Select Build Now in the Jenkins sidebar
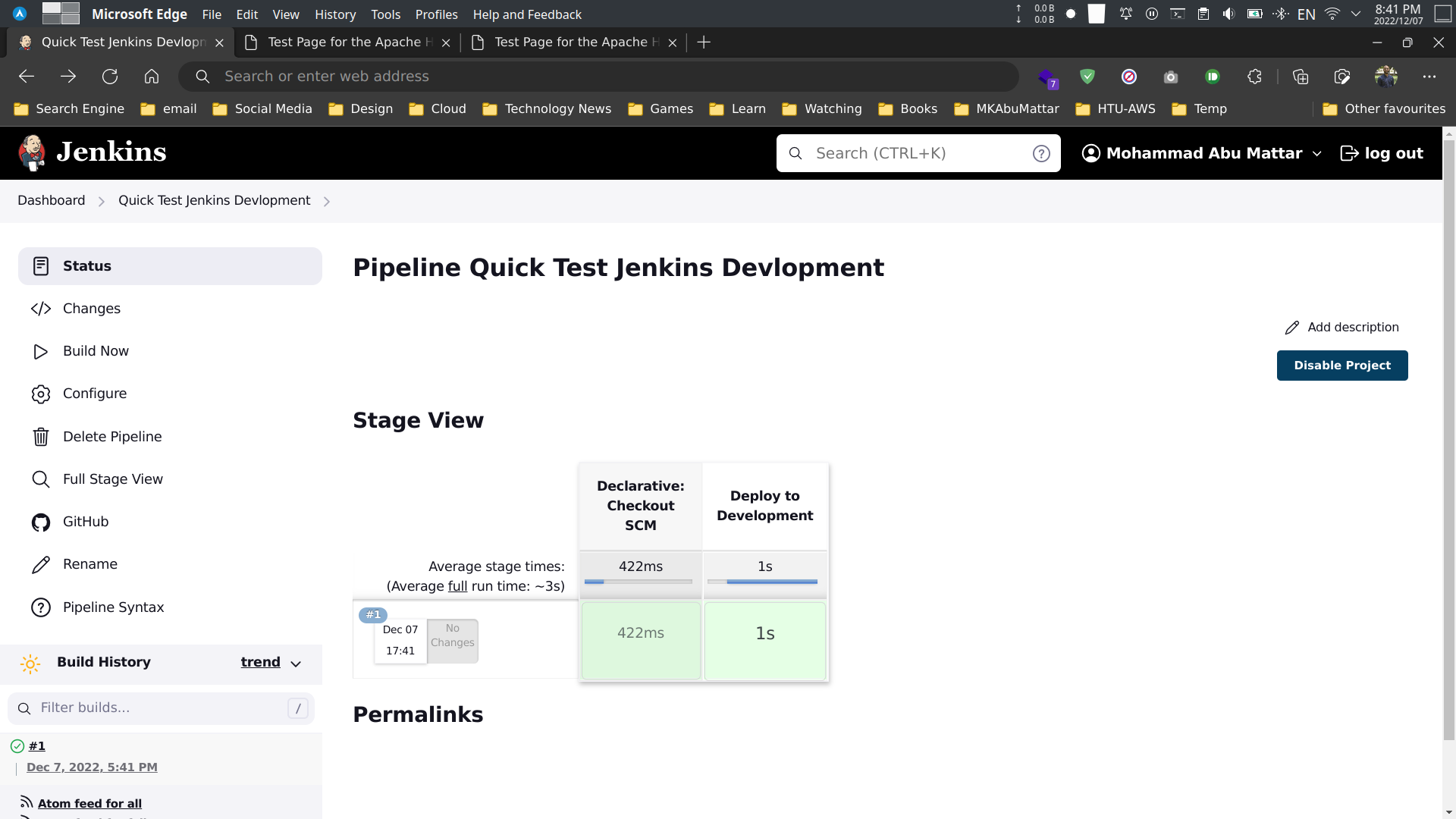Screen dimensions: 1456x819 click(96, 351)
